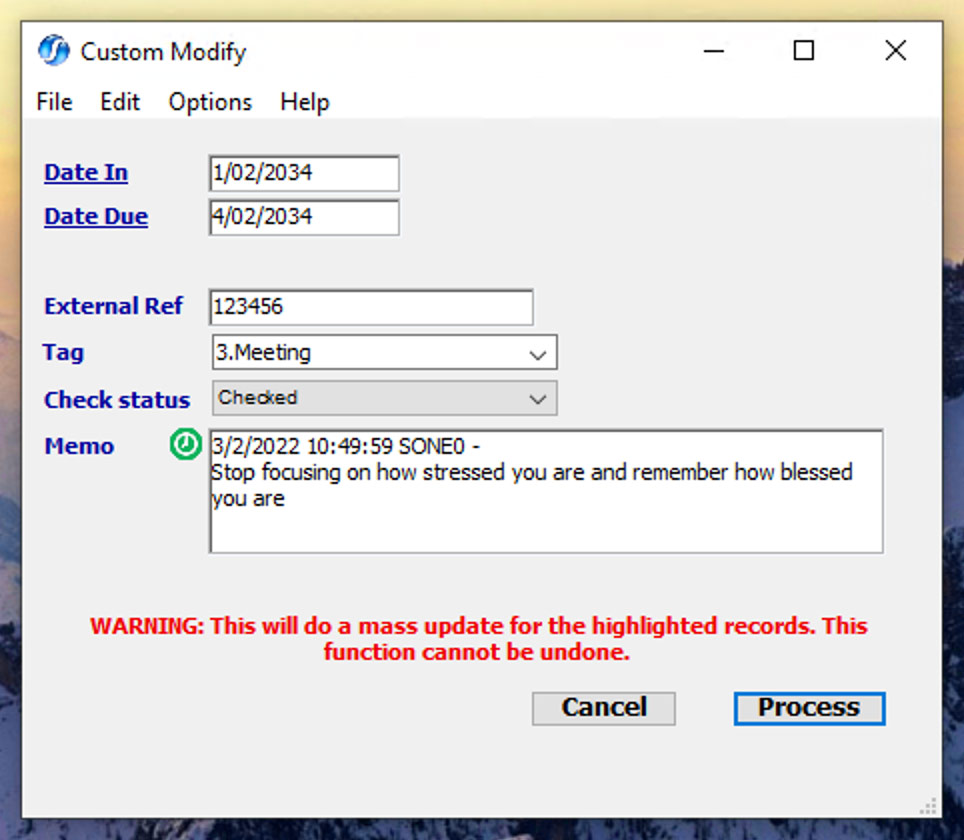The width and height of the screenshot is (964, 840).
Task: Click the green clock timestamp icon beside Memo
Action: [185, 444]
